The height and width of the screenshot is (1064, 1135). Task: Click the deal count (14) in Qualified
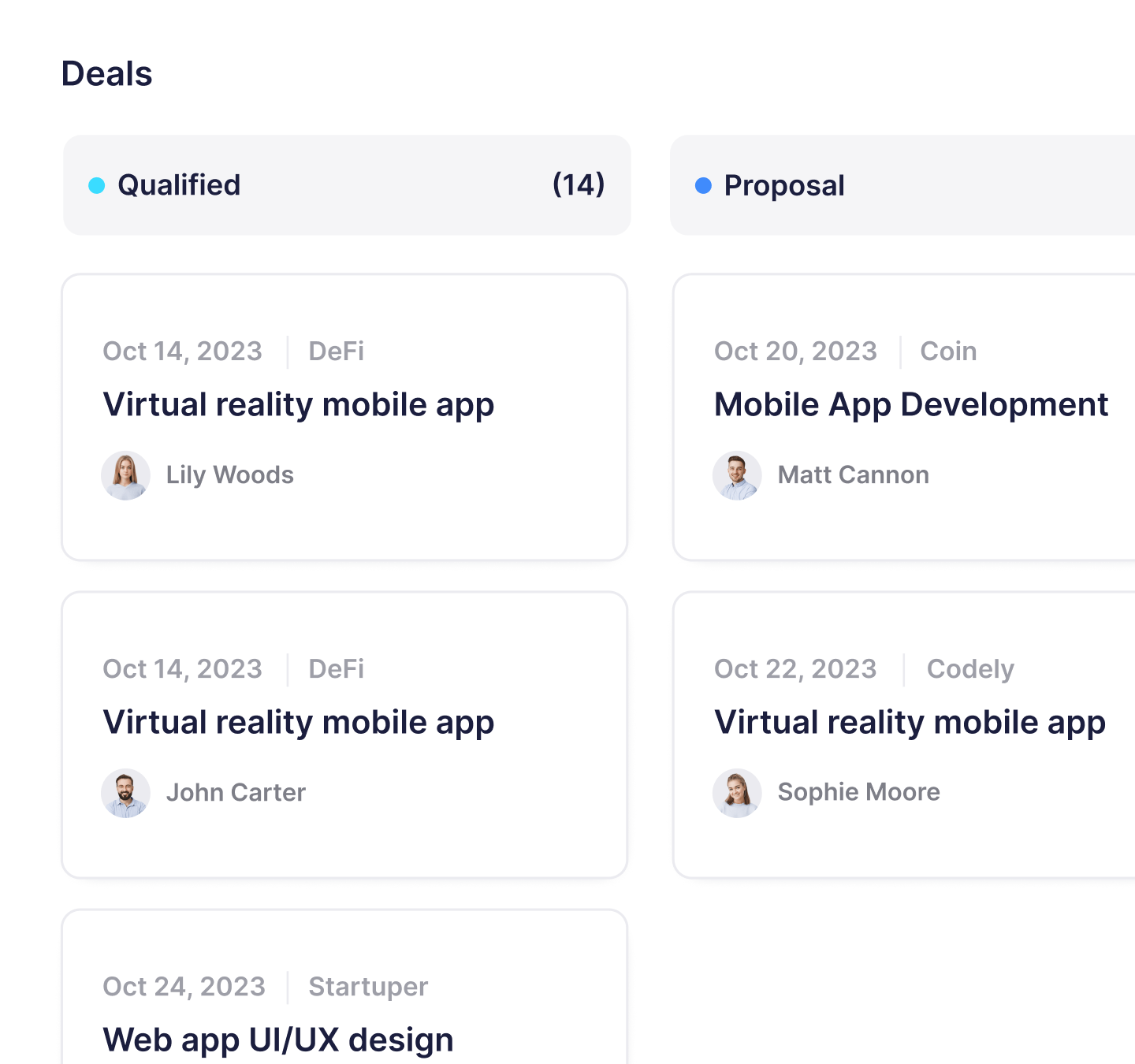pos(579,184)
